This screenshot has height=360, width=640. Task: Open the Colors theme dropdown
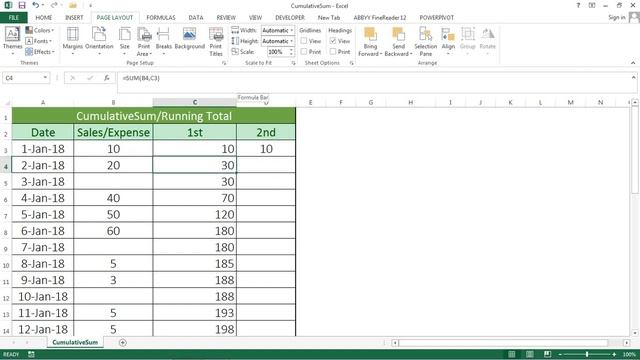(40, 30)
